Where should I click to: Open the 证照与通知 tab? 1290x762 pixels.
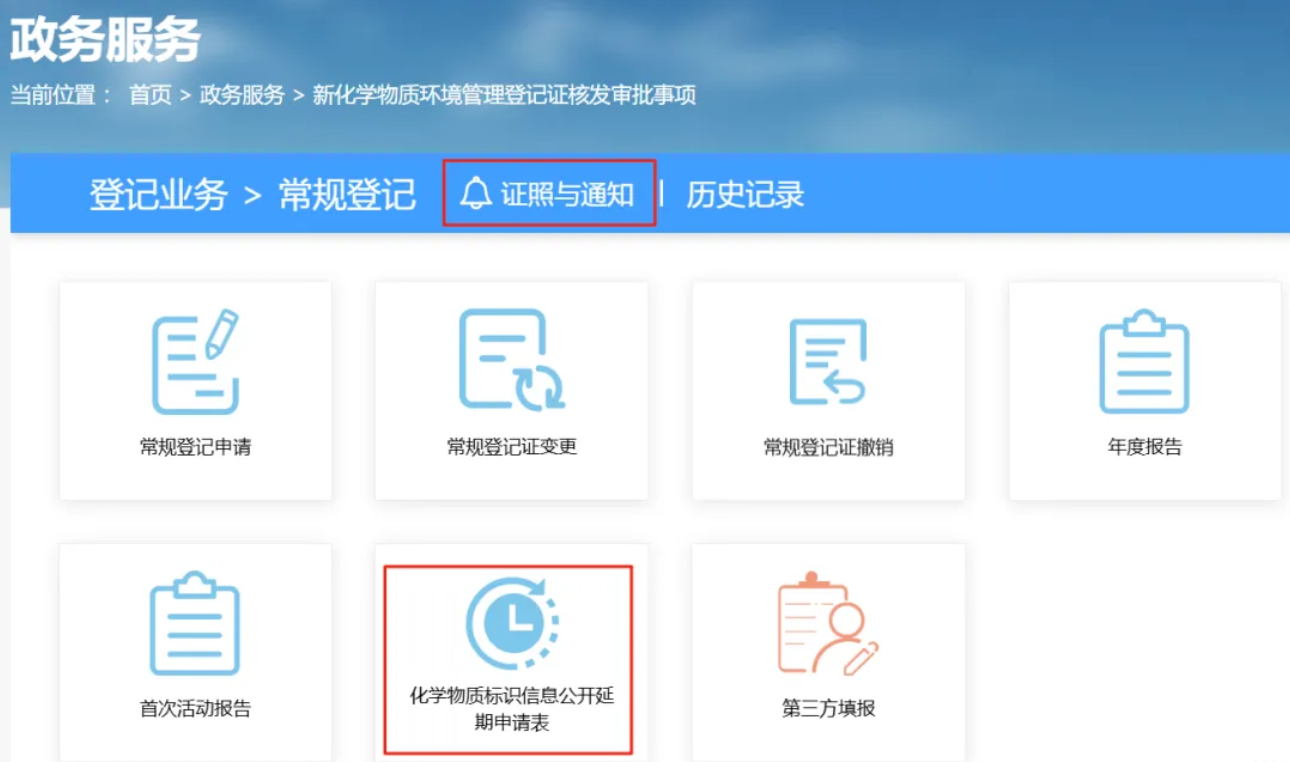pos(549,193)
